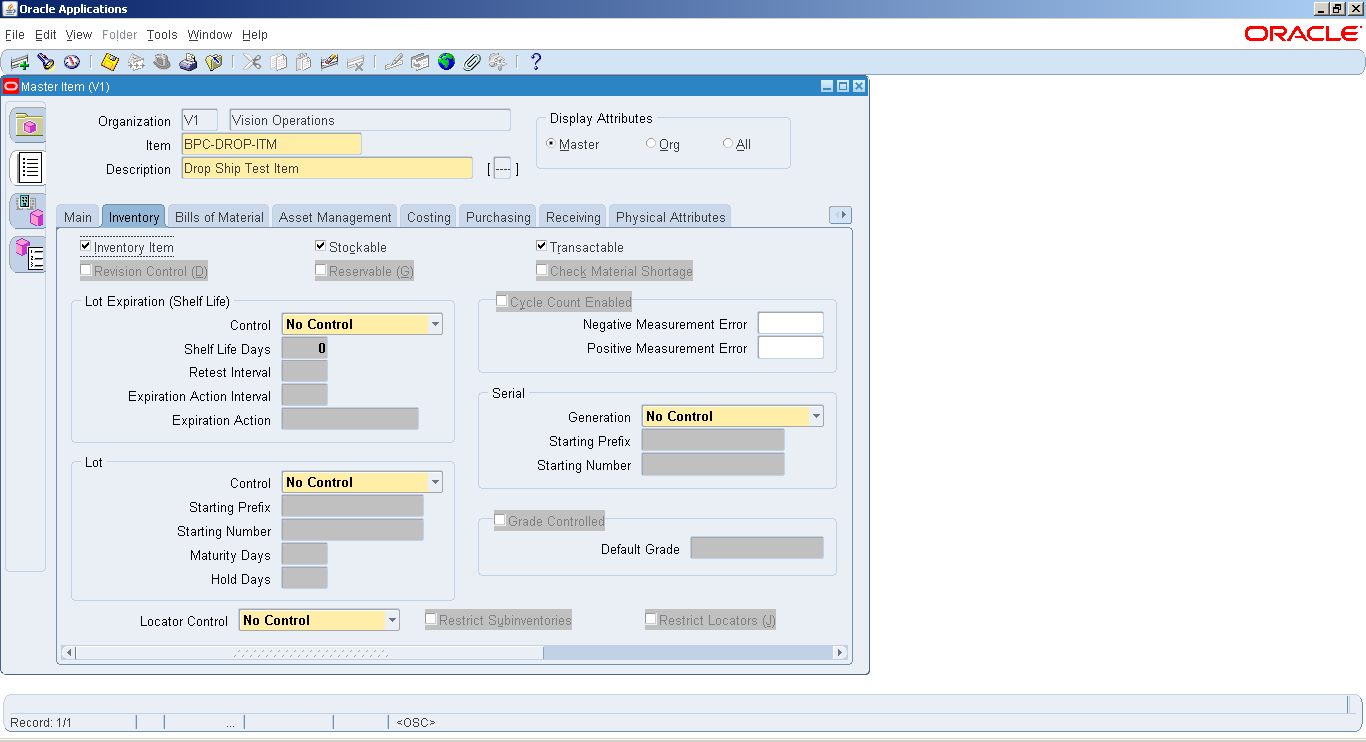The height and width of the screenshot is (742, 1366).
Task: Open the Help menu in menu bar
Action: point(255,35)
